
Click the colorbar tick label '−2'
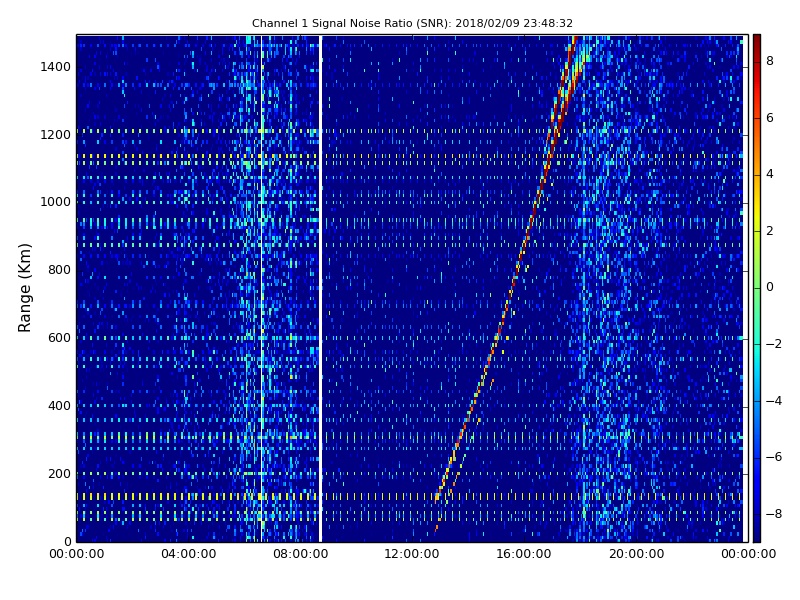pos(773,344)
